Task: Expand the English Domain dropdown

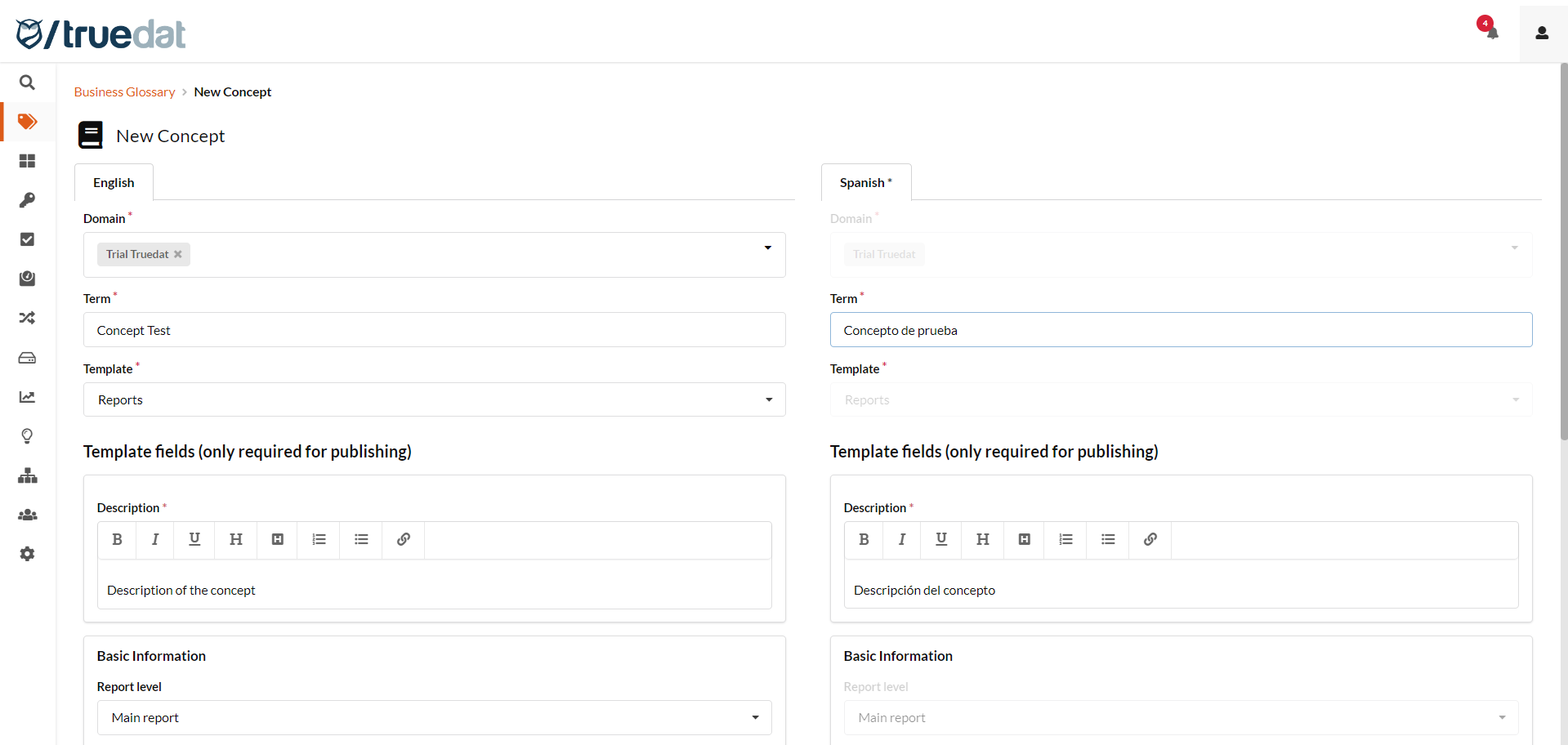Action: pos(767,248)
